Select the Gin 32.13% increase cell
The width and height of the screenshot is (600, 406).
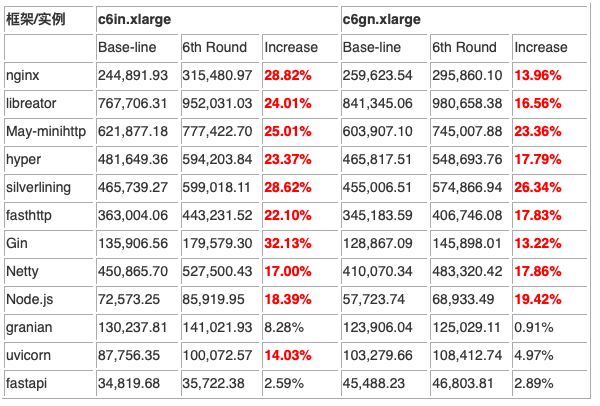pos(289,243)
